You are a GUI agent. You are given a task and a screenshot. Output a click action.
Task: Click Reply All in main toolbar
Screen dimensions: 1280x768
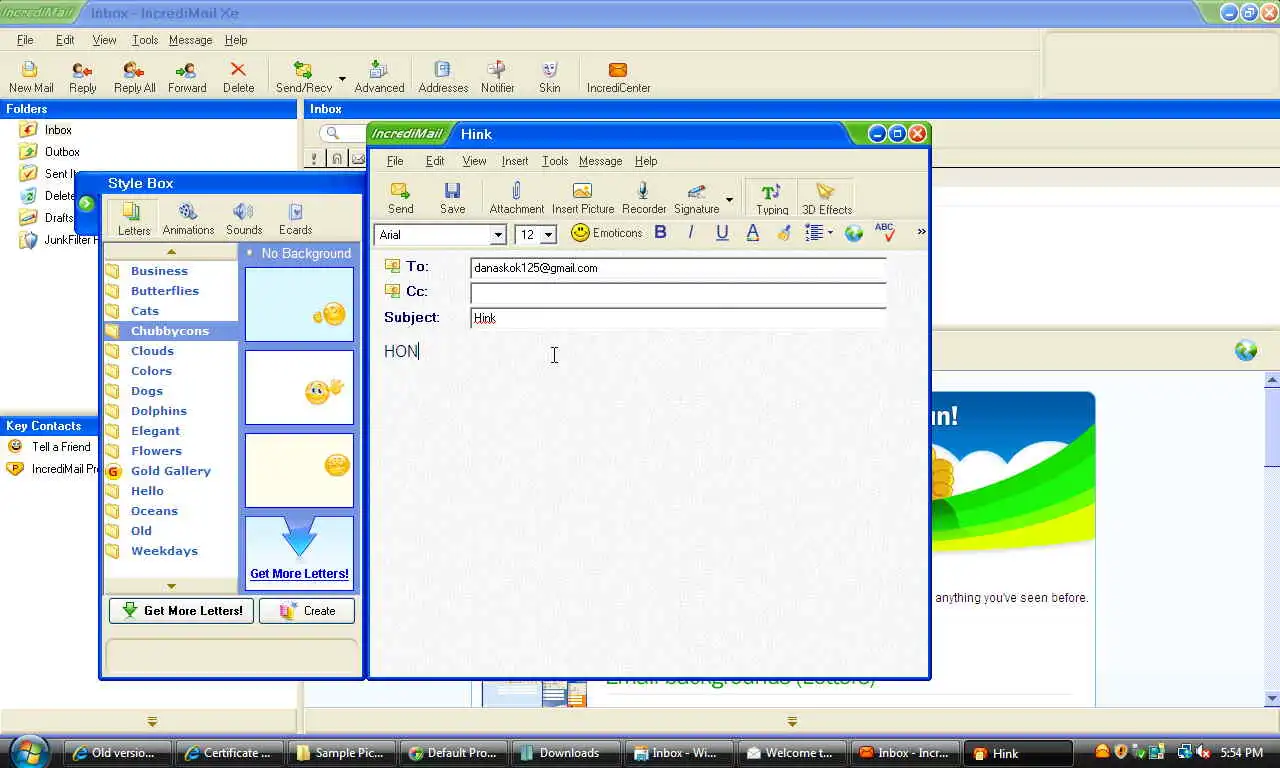point(134,77)
